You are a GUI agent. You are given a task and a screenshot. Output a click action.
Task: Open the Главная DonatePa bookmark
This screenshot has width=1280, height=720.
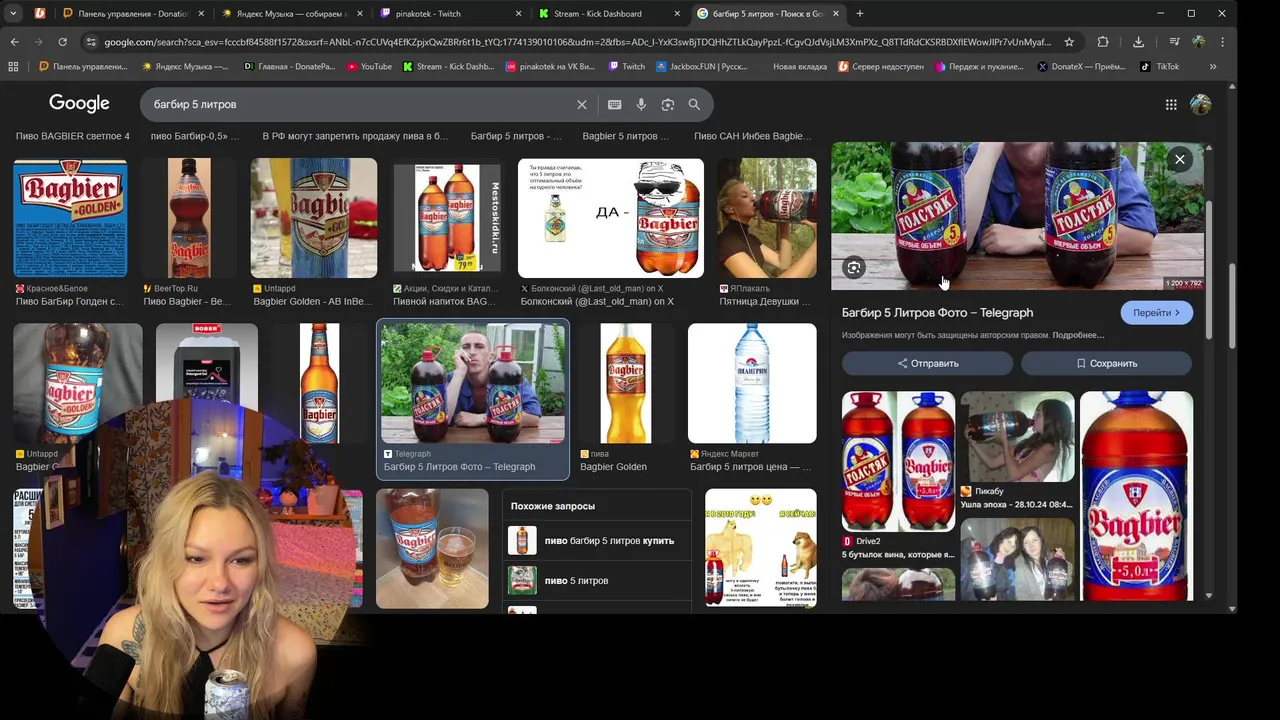(x=289, y=66)
